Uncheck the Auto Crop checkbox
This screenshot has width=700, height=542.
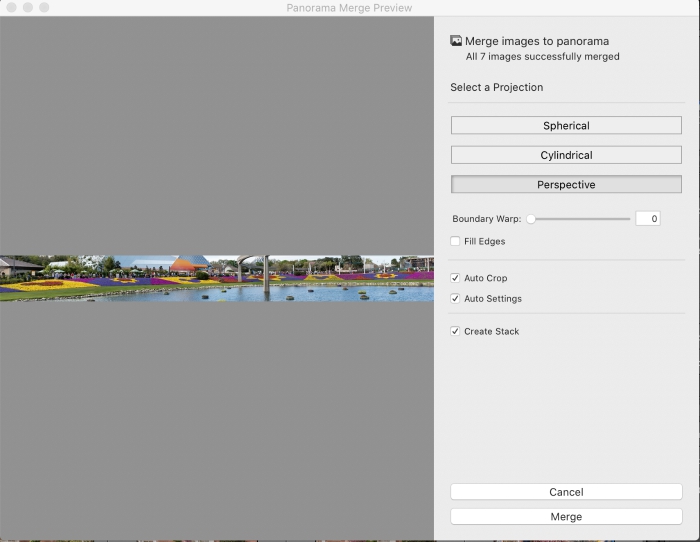(455, 278)
